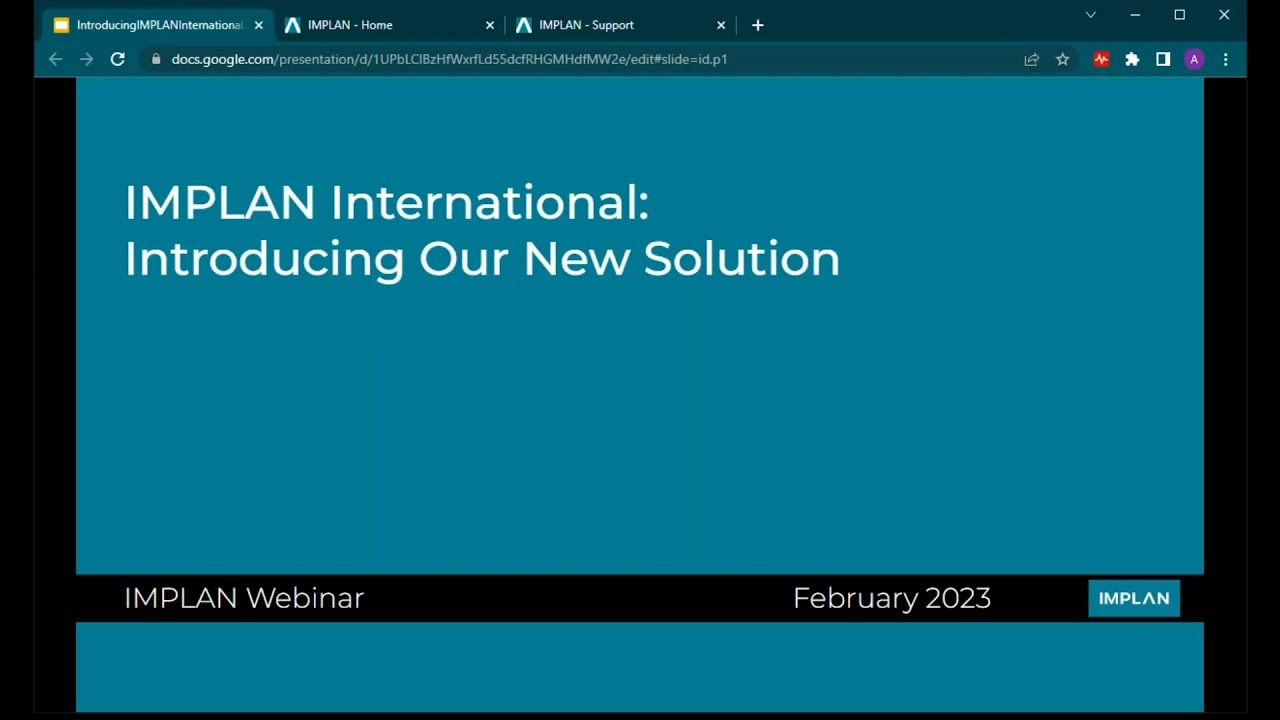The image size is (1280, 720).
Task: Close the IMPLAN - Support tab
Action: click(x=721, y=25)
